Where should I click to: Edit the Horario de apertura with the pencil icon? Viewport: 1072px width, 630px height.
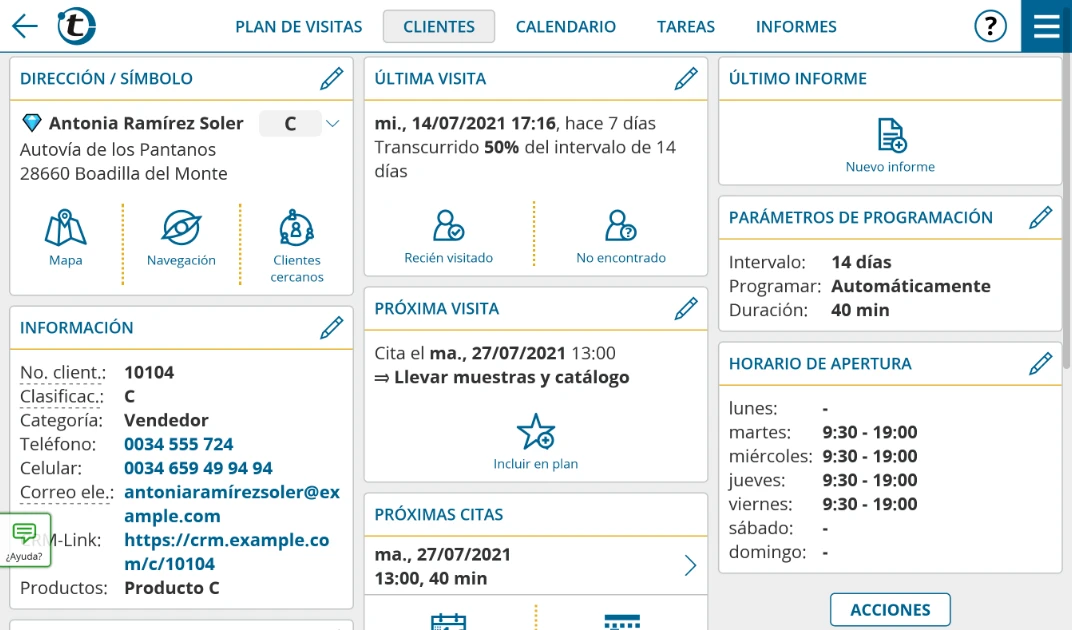[1041, 363]
